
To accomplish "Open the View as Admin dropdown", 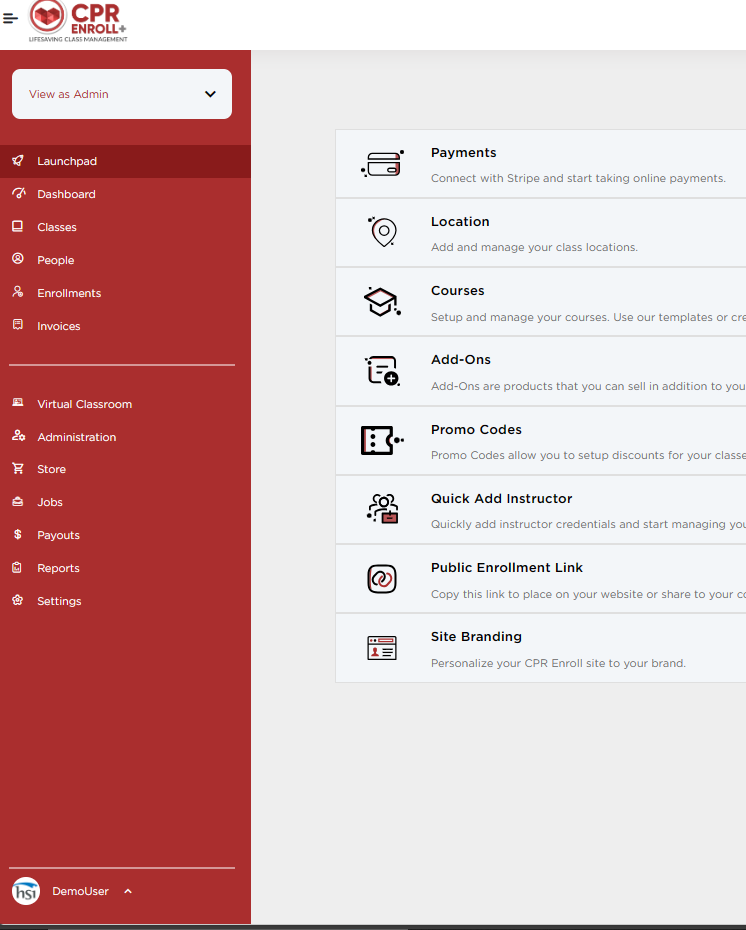I will coord(122,94).
